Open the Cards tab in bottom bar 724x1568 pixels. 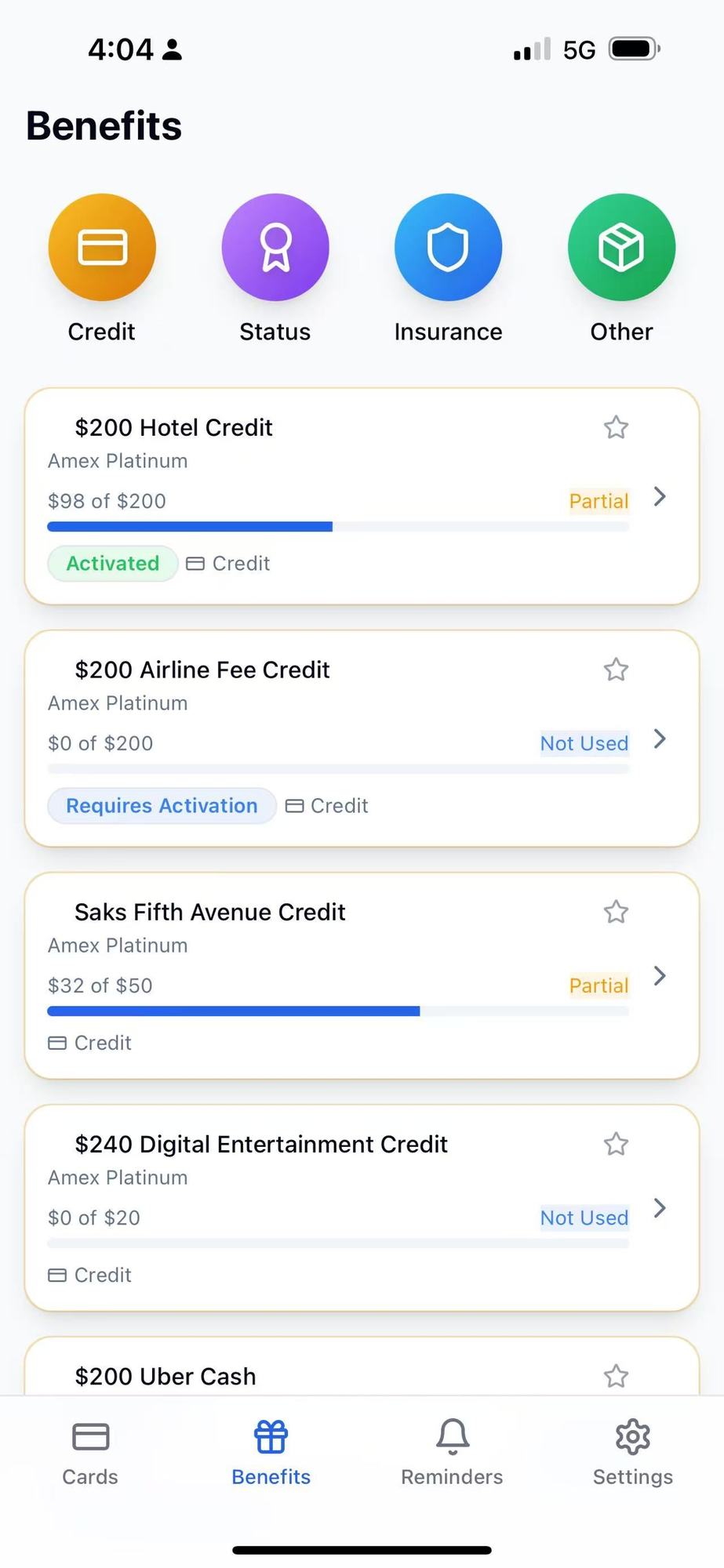tap(90, 1454)
